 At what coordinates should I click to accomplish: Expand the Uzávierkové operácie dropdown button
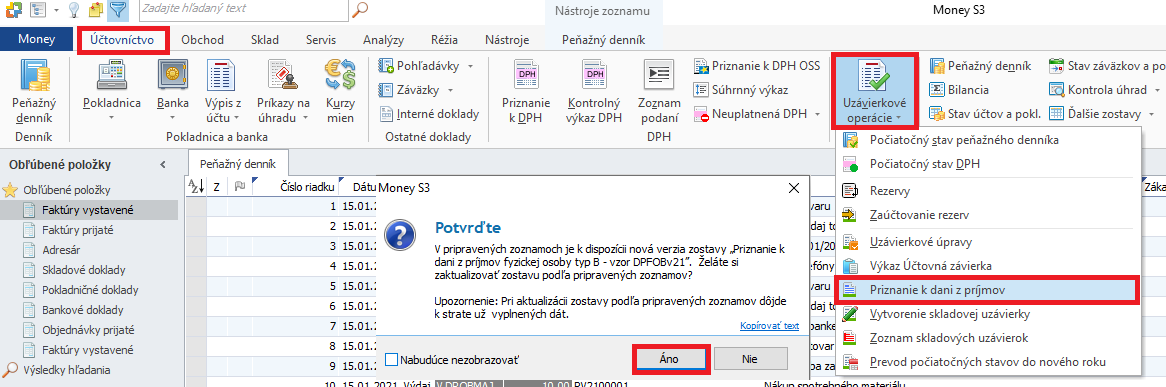(874, 91)
